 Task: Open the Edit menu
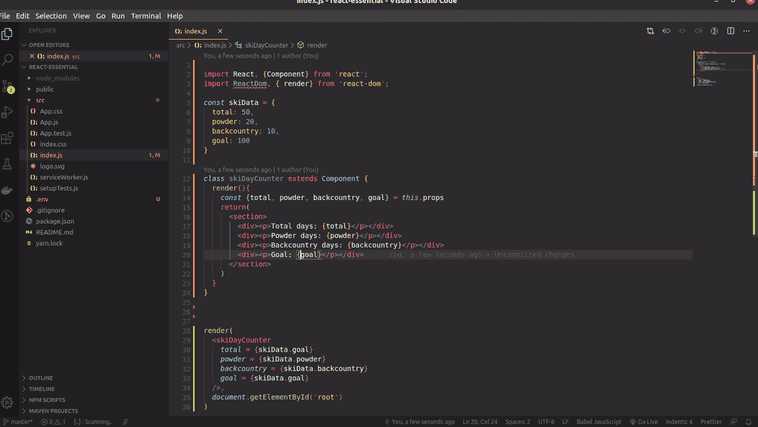[22, 16]
